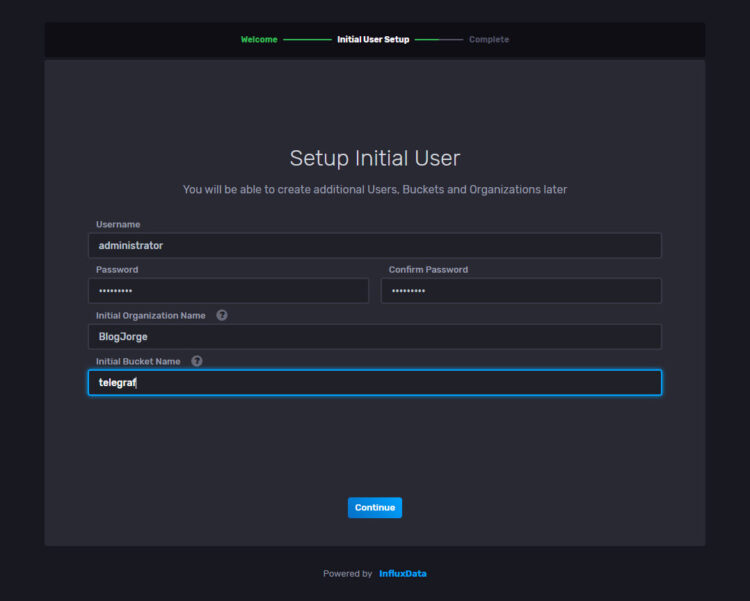Click the Username label
The width and height of the screenshot is (750, 601).
[118, 224]
